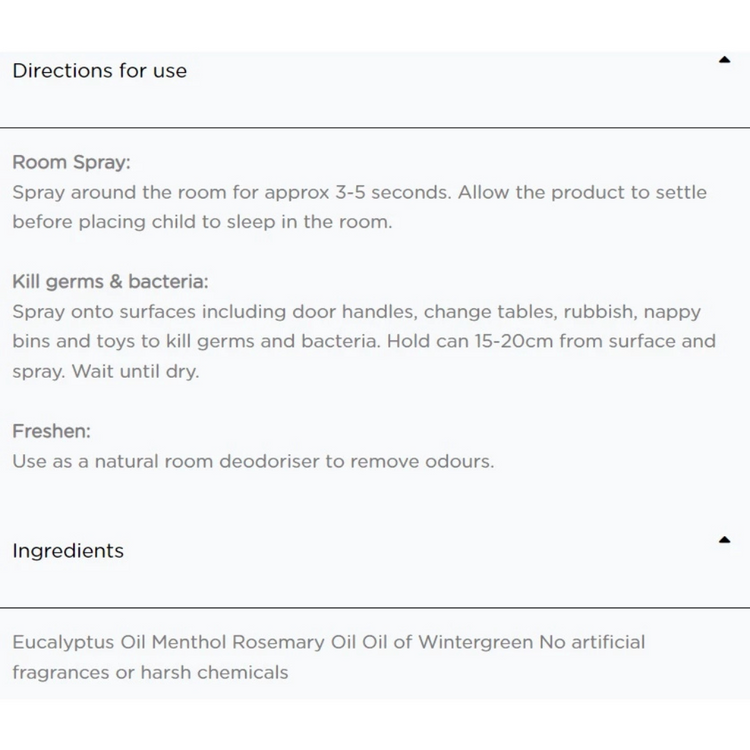Click the Directions for use header
Image resolution: width=750 pixels, height=750 pixels.
(x=100, y=71)
